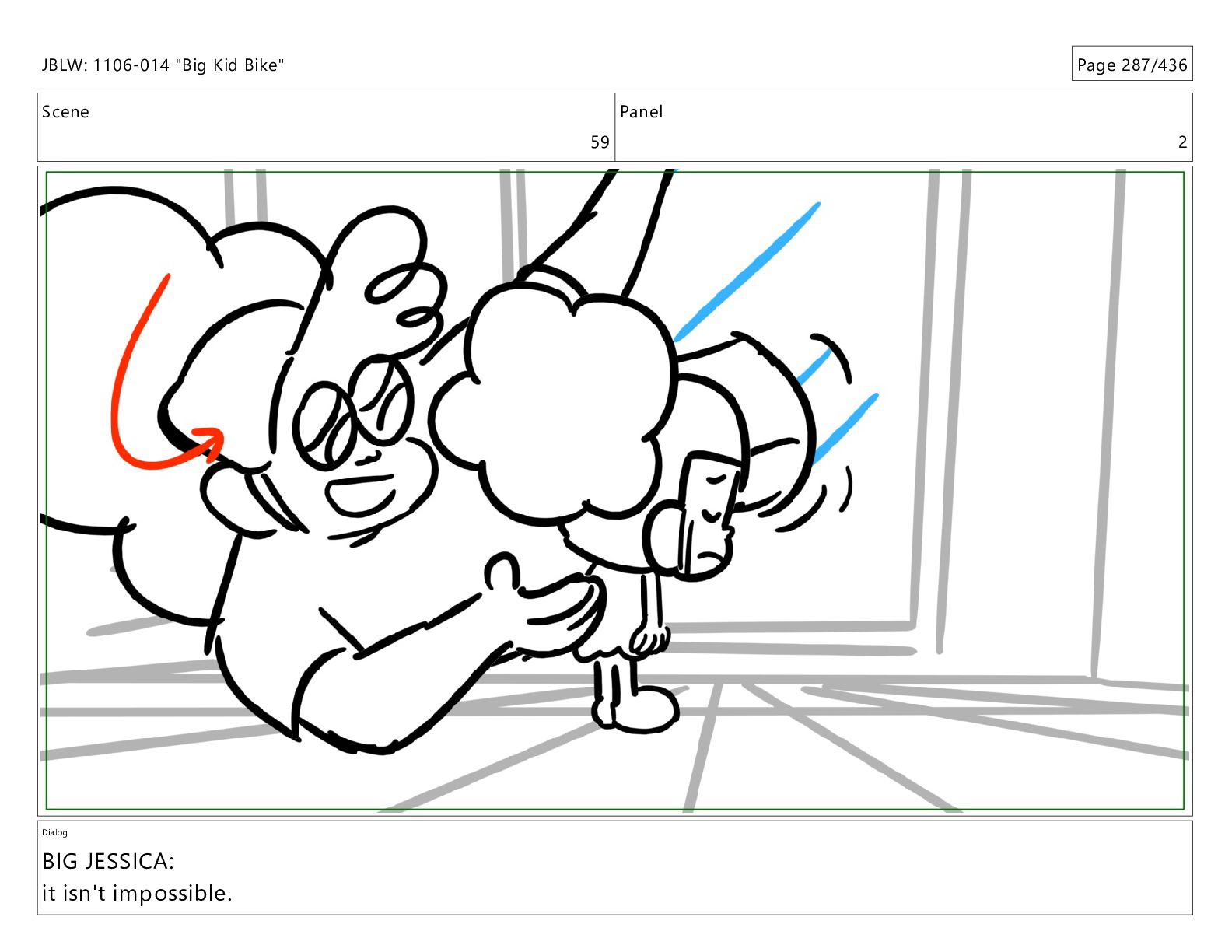Viewport: 1232px width, 952px height.
Task: Click the dialog line "it isn't impossible."
Action: pos(137,893)
